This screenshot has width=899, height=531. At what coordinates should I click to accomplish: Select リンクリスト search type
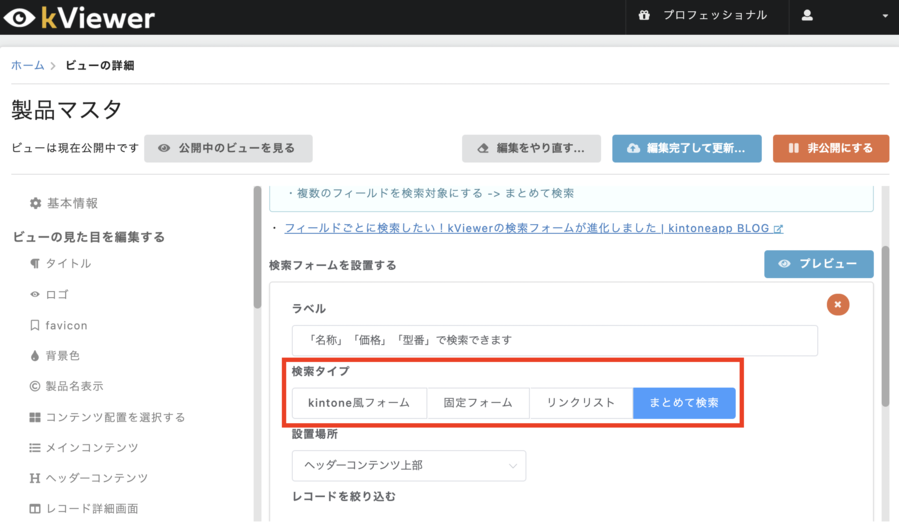click(x=581, y=403)
